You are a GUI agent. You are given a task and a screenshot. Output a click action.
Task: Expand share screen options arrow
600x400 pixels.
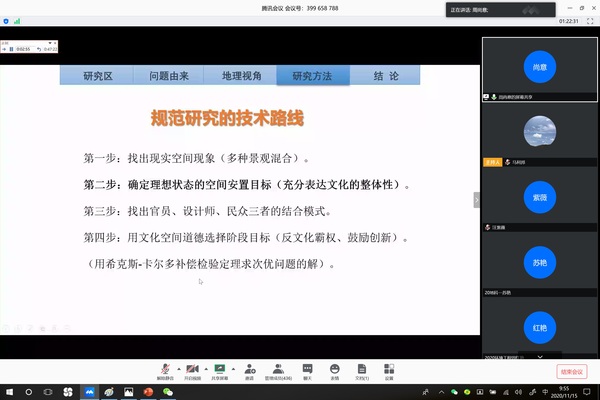click(x=232, y=368)
